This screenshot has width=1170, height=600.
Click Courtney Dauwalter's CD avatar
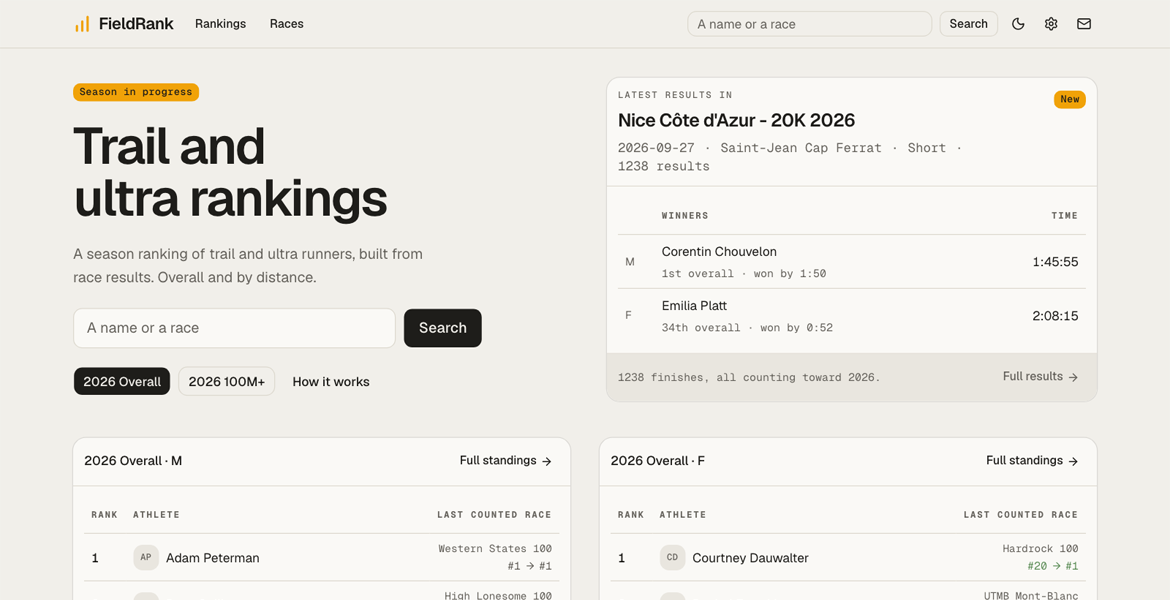[x=672, y=557]
